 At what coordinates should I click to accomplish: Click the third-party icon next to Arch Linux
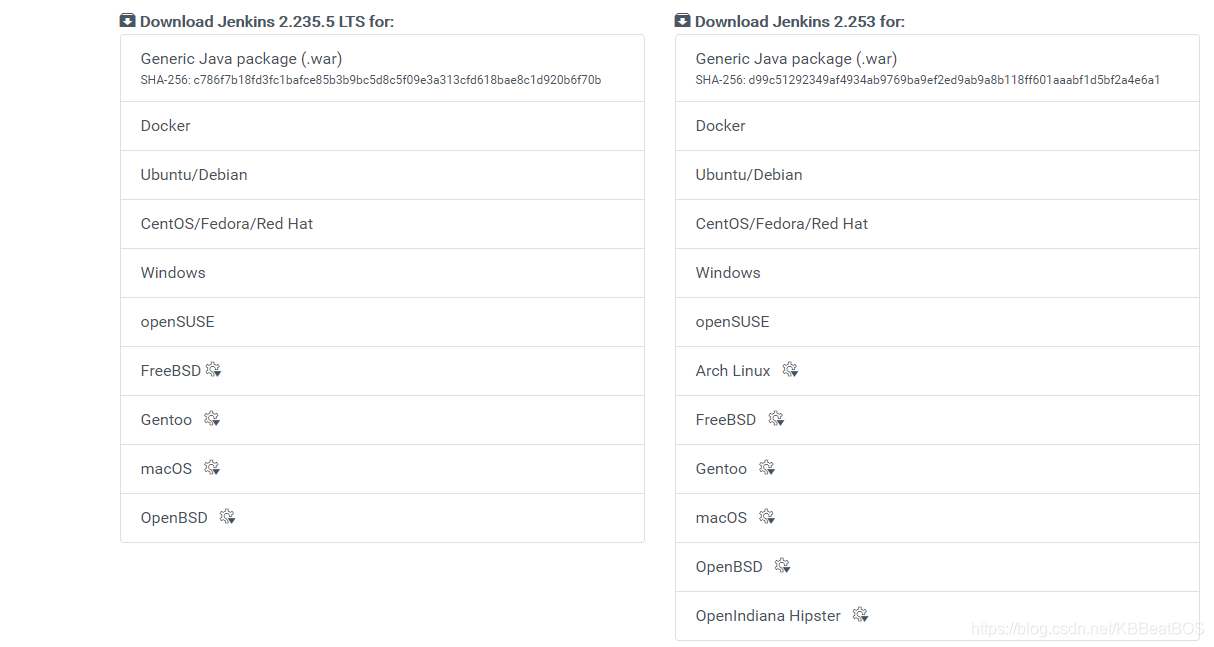(x=790, y=370)
